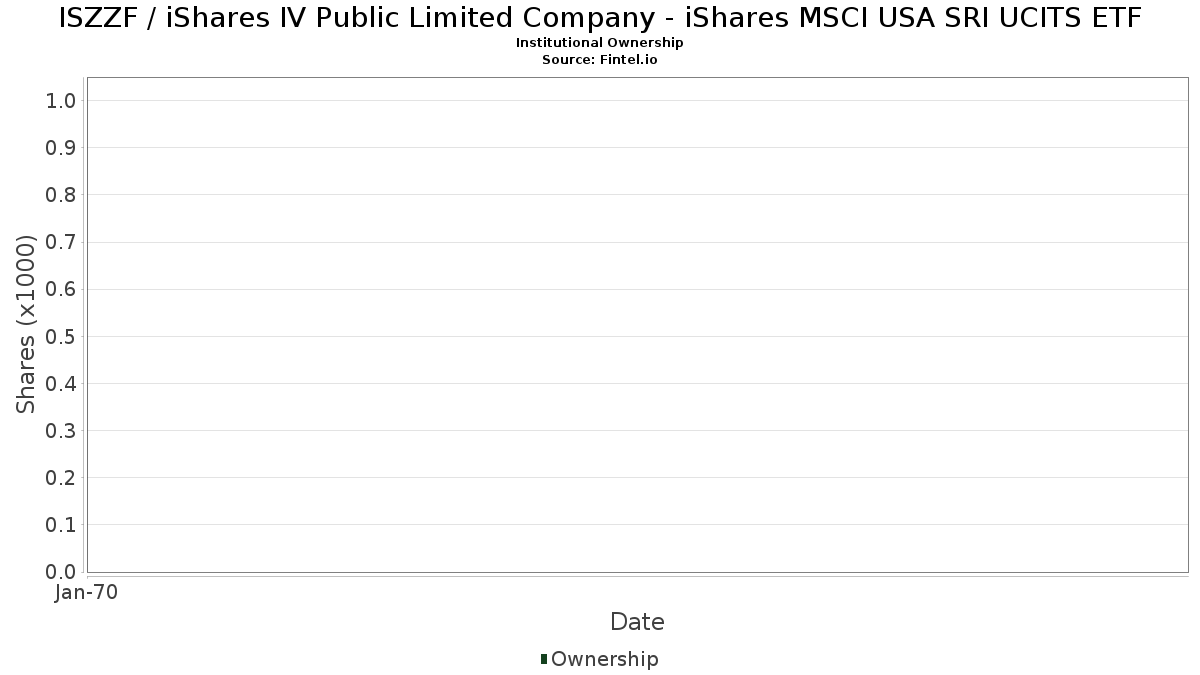The width and height of the screenshot is (1200, 675).
Task: Click the 0.5 y-axis tick label
Action: pos(61,336)
